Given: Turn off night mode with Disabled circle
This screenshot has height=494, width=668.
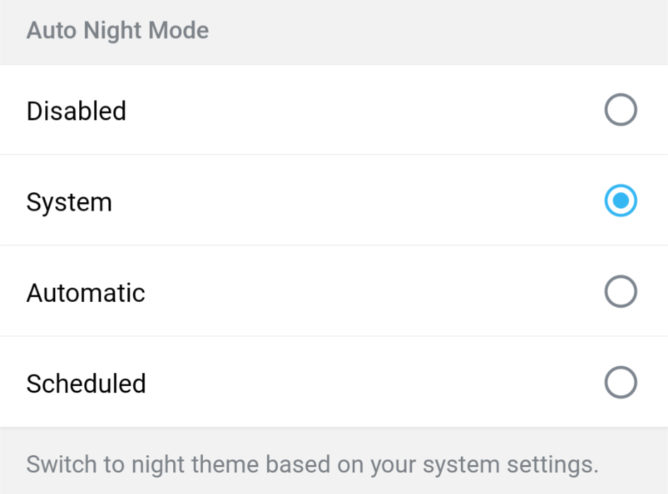Looking at the screenshot, I should [620, 110].
